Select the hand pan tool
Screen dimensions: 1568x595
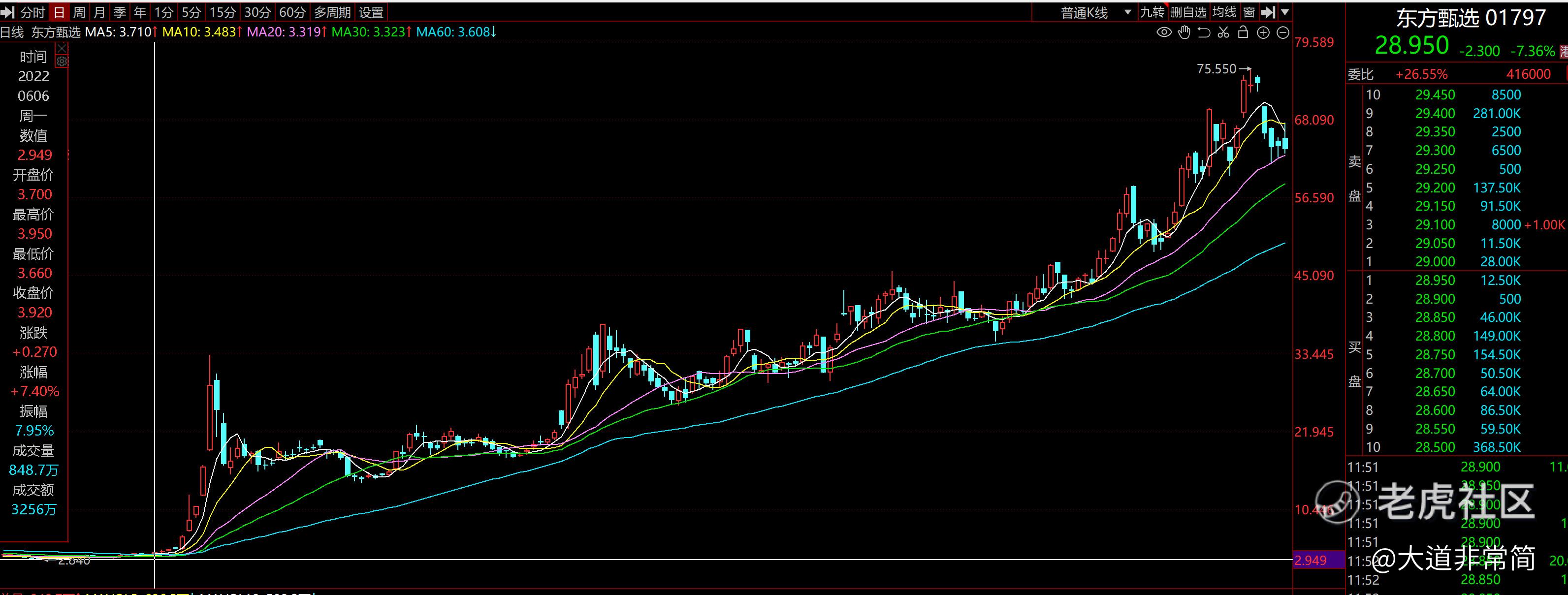tap(1184, 32)
